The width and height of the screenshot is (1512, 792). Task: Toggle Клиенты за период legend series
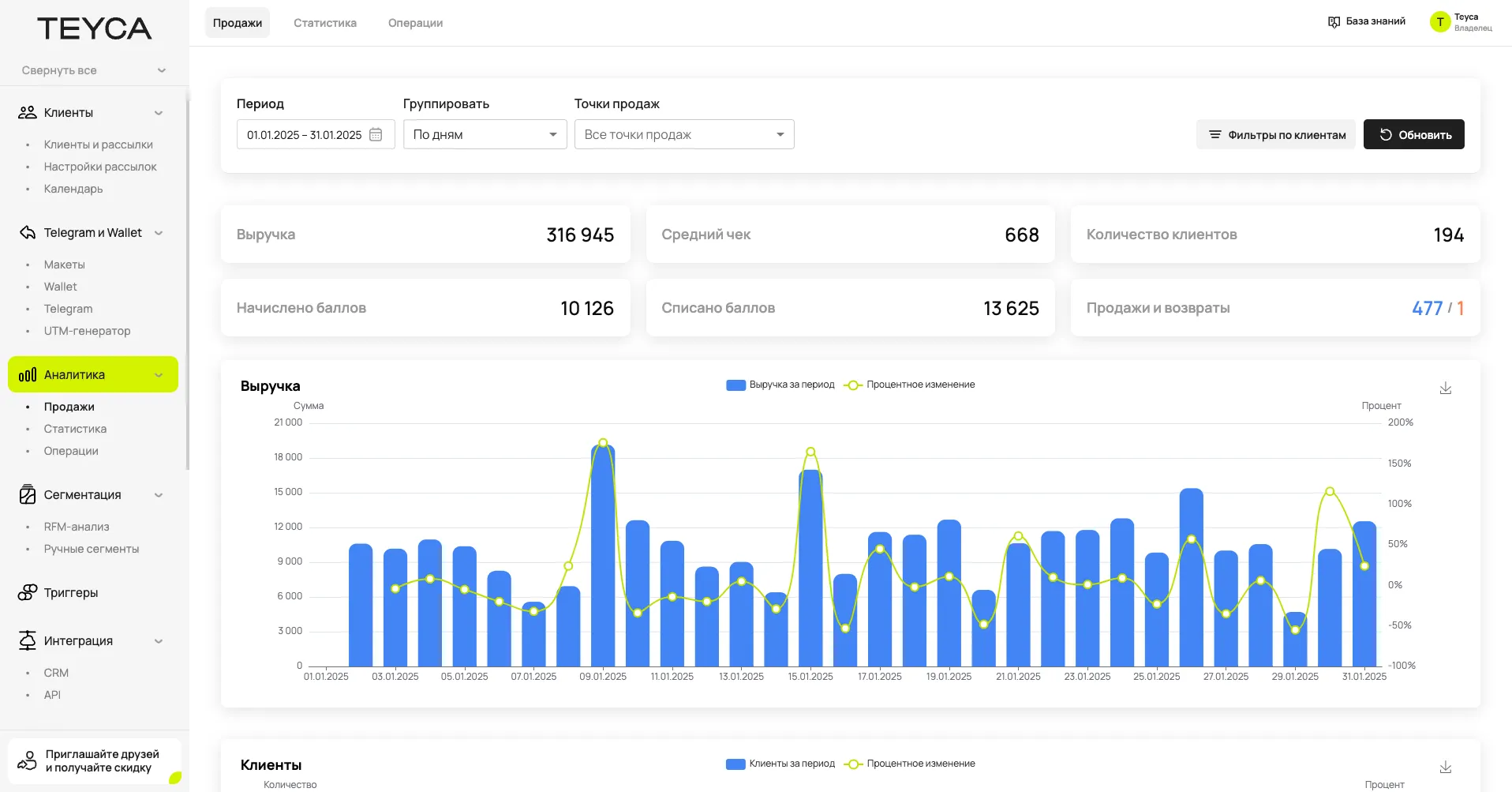click(x=780, y=764)
